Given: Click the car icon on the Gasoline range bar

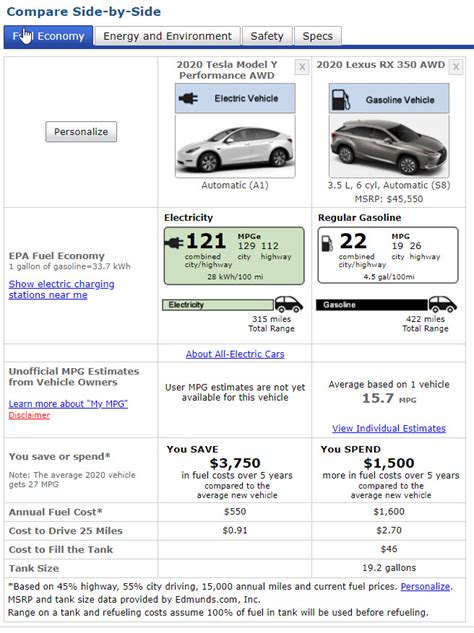Looking at the screenshot, I should [443, 304].
